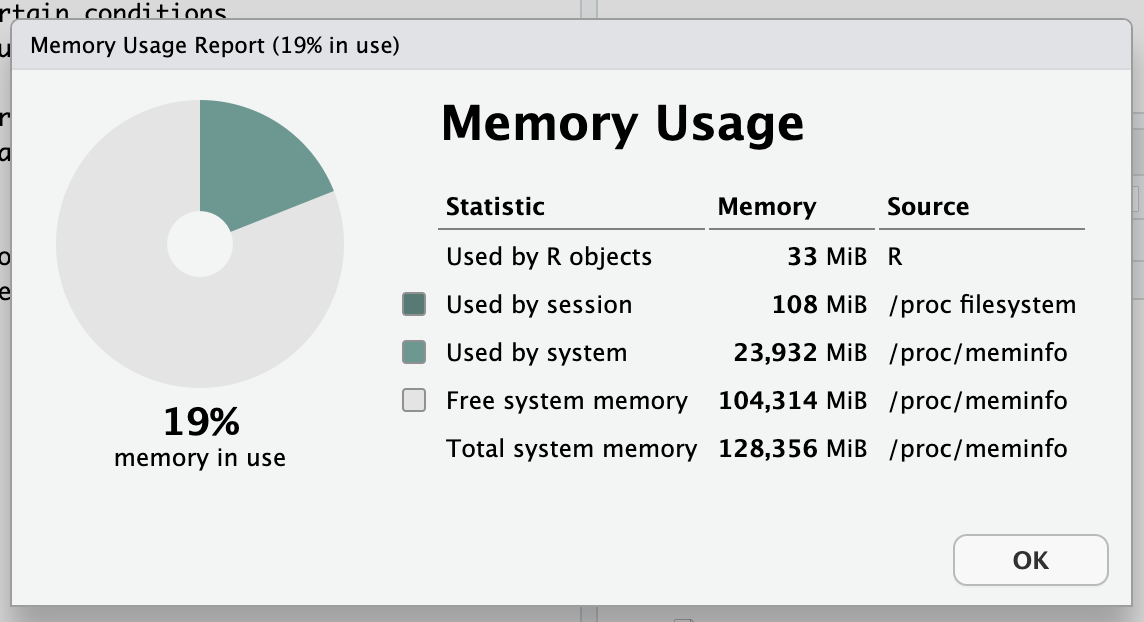Click the 'Used by R objects' label
The height and width of the screenshot is (622, 1144).
pos(549,257)
